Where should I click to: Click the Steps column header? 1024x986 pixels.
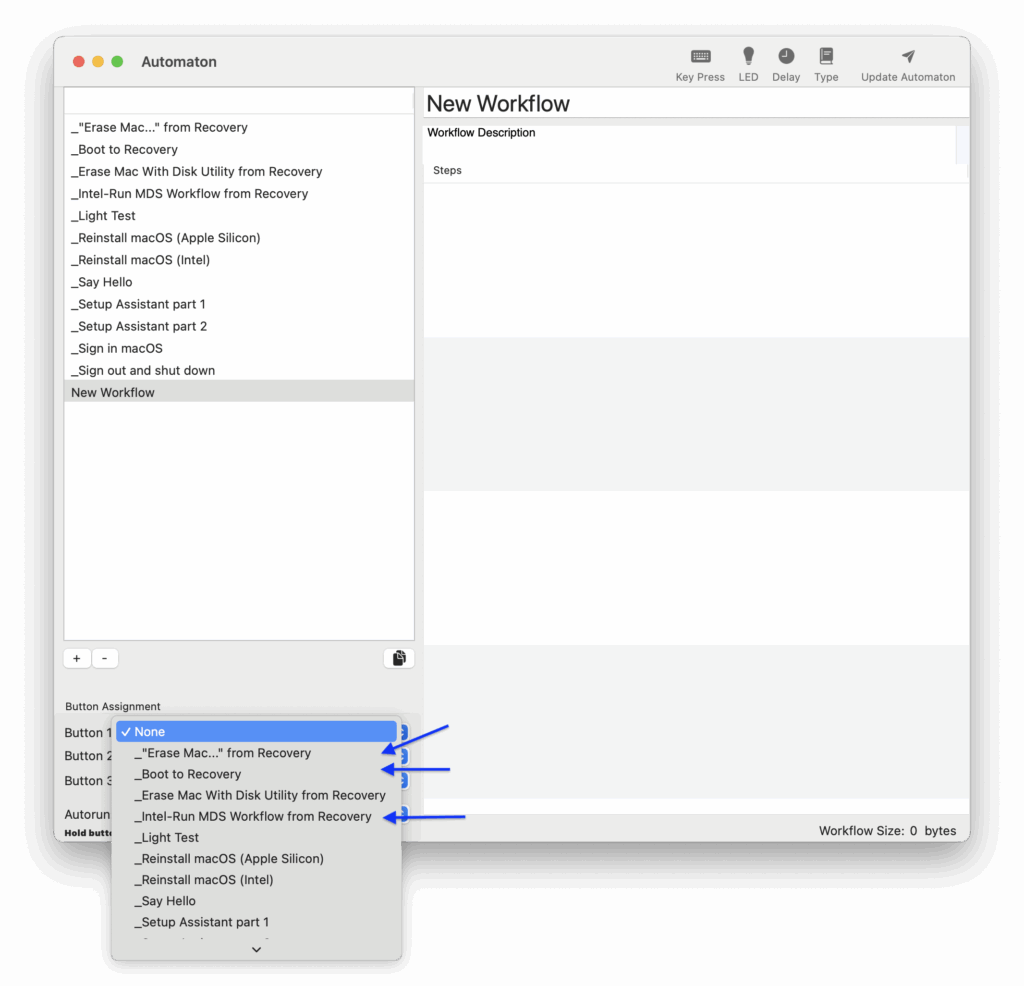point(696,170)
